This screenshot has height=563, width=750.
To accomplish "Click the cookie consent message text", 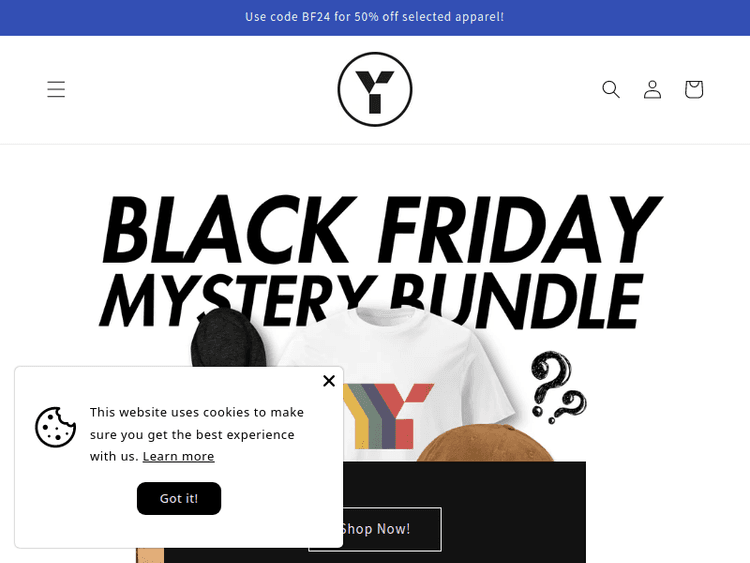I will tap(197, 434).
